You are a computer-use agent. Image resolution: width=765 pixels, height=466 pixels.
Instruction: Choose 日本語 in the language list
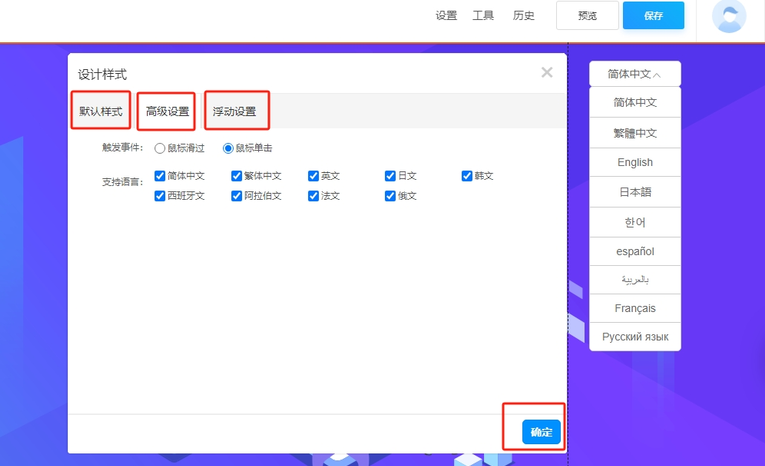point(635,192)
